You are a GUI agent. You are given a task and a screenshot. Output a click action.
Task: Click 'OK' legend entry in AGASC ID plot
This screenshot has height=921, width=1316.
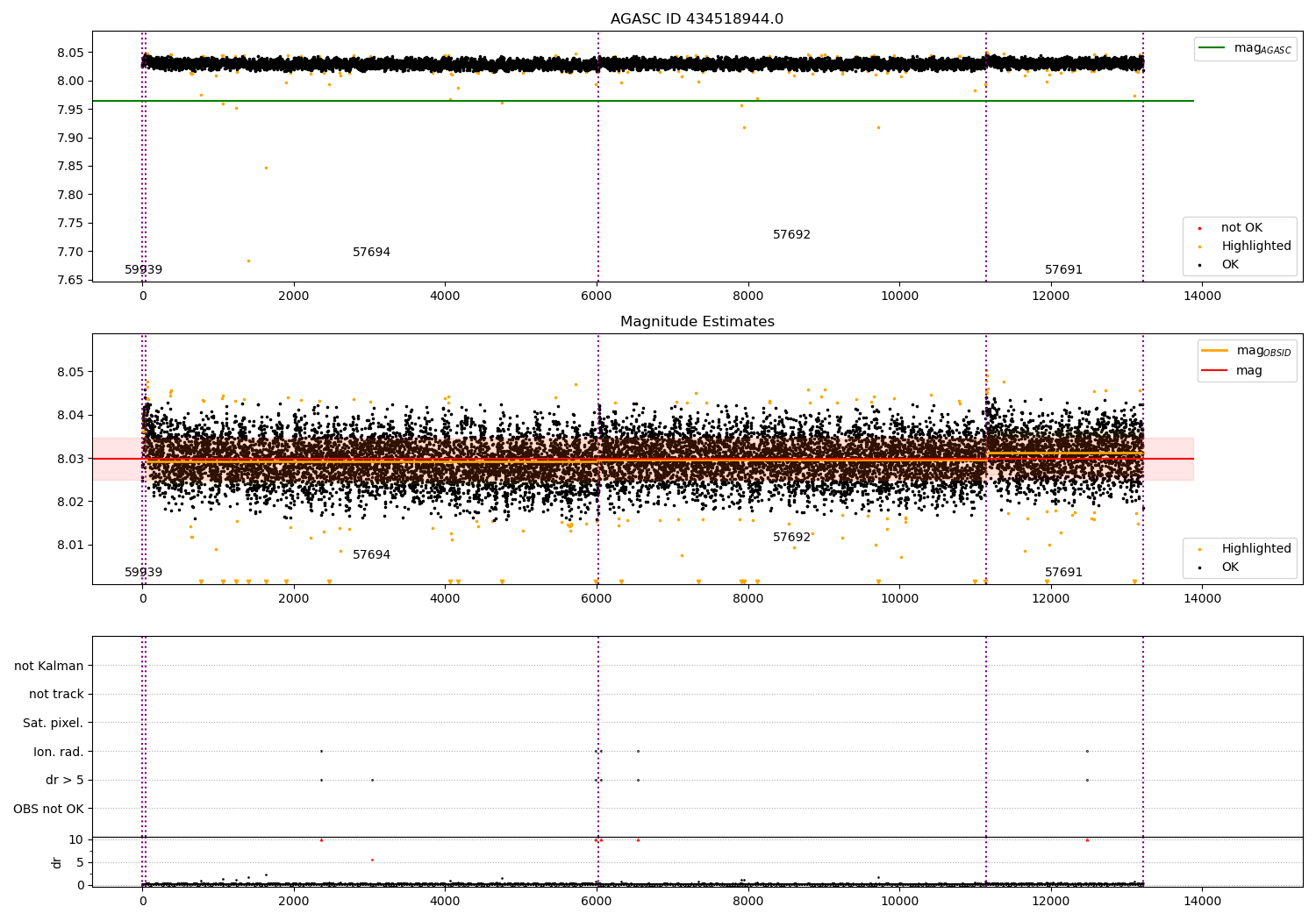[x=1230, y=265]
